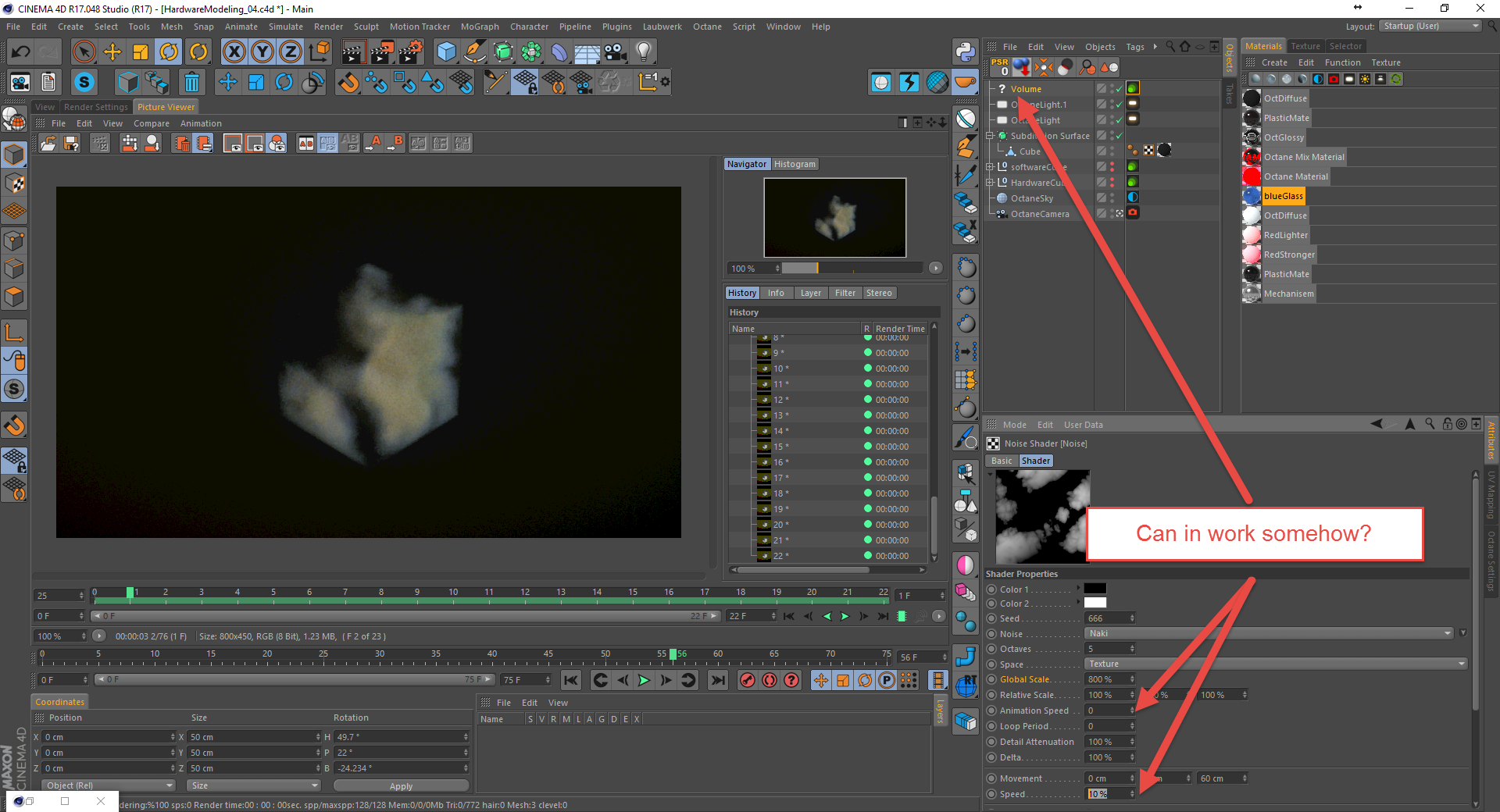Toggle animation circle beside Octaves

click(x=991, y=649)
